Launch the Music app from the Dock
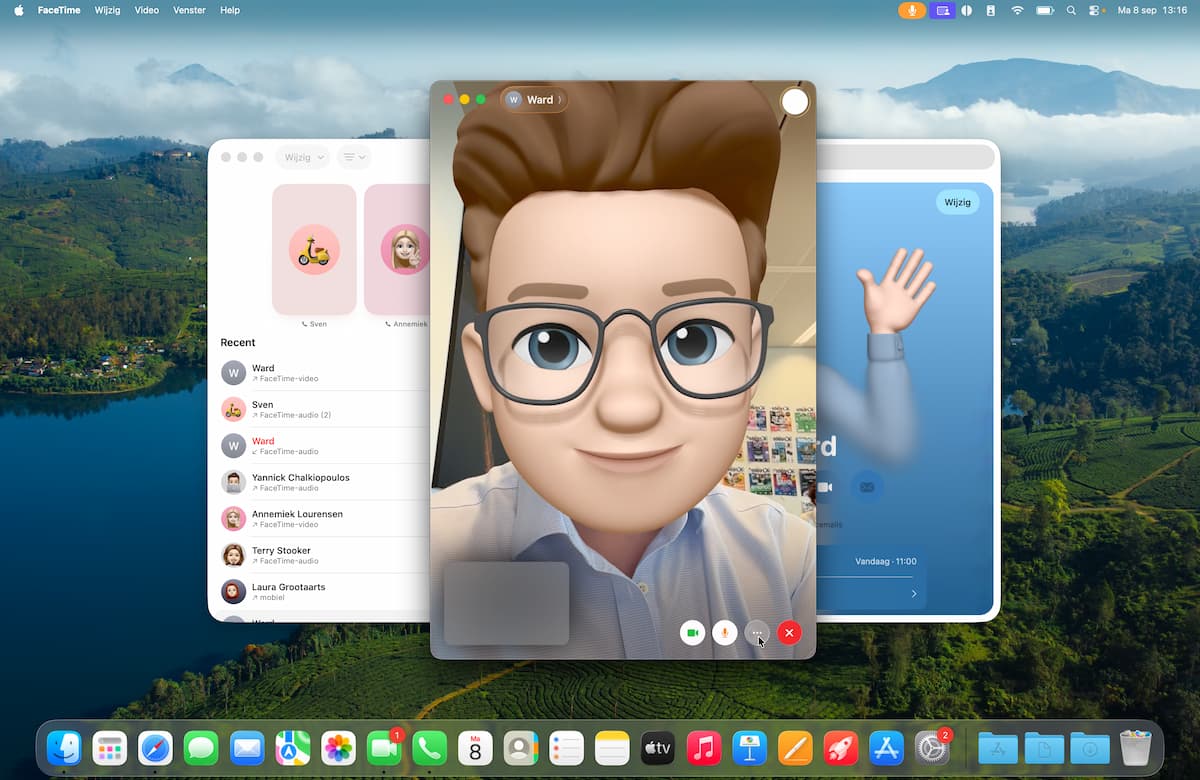The image size is (1200, 780). click(x=703, y=747)
